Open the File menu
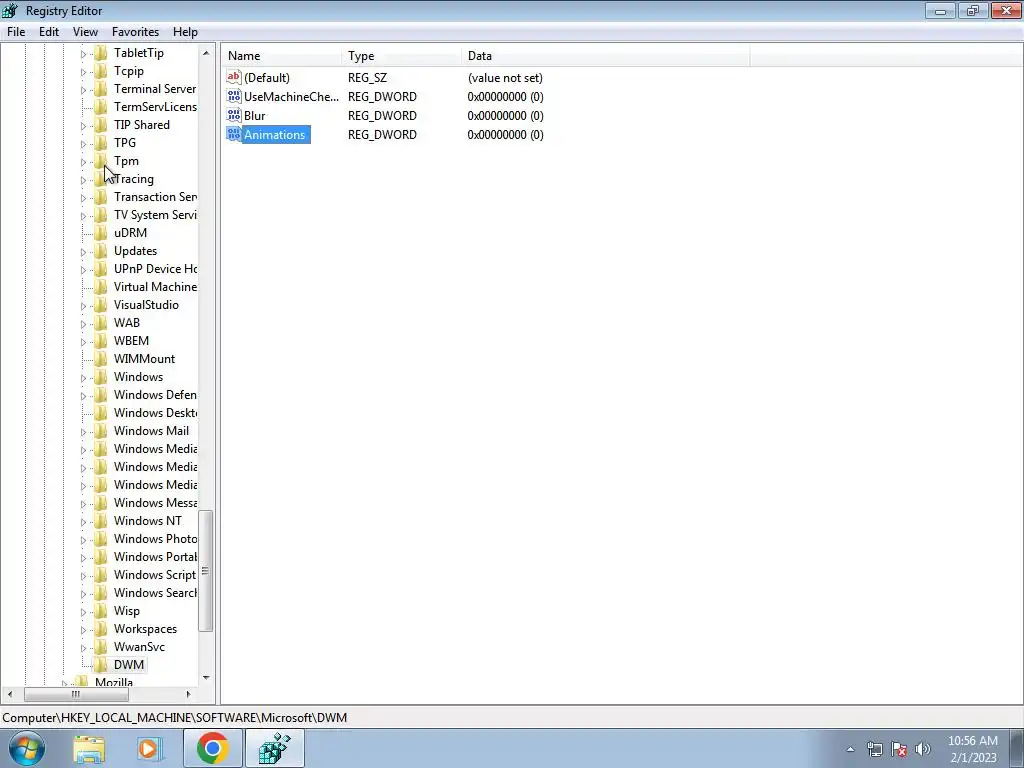The image size is (1024, 768). pos(16,32)
